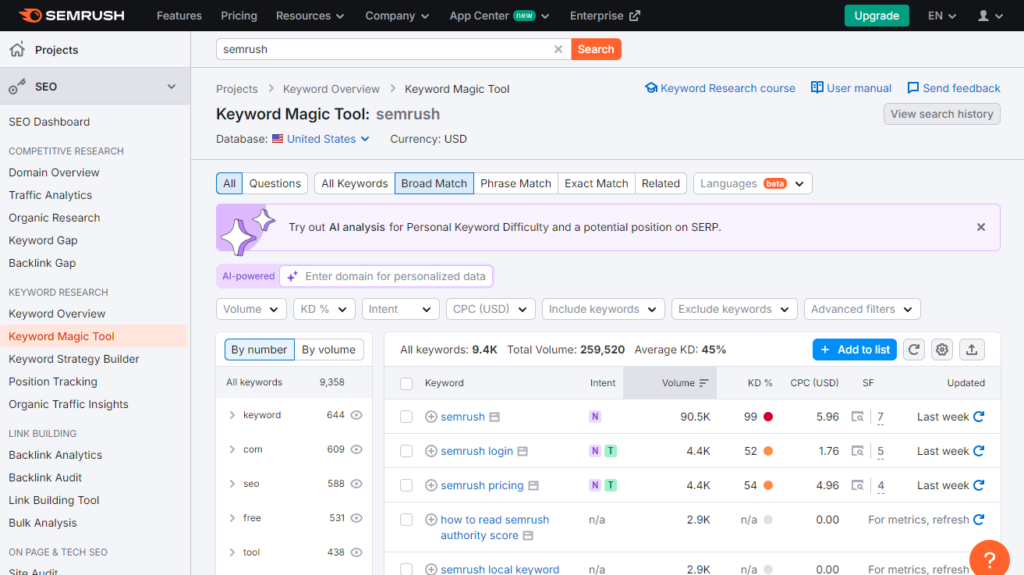Open the Languages beta dropdown
The height and width of the screenshot is (575, 1024).
(752, 184)
